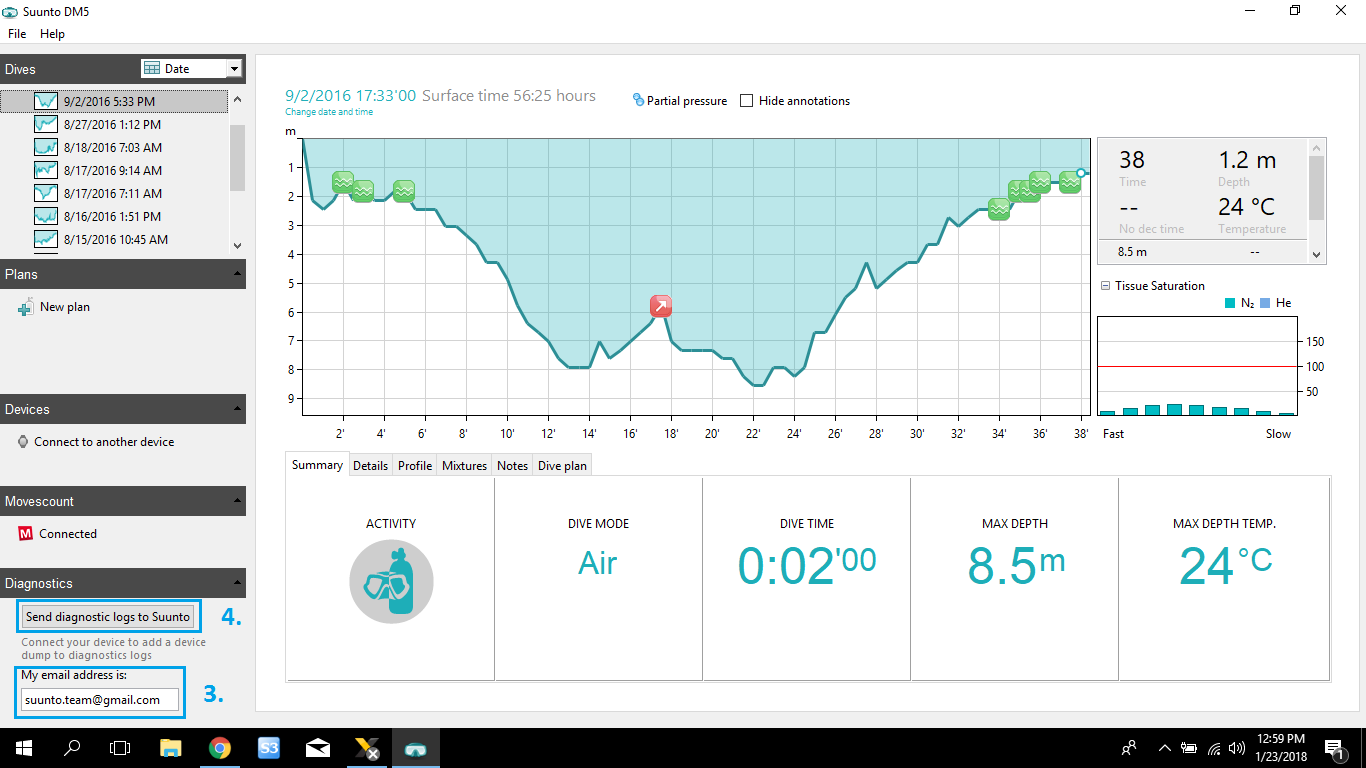
Task: Click the New plan plus icon
Action: tap(25, 308)
